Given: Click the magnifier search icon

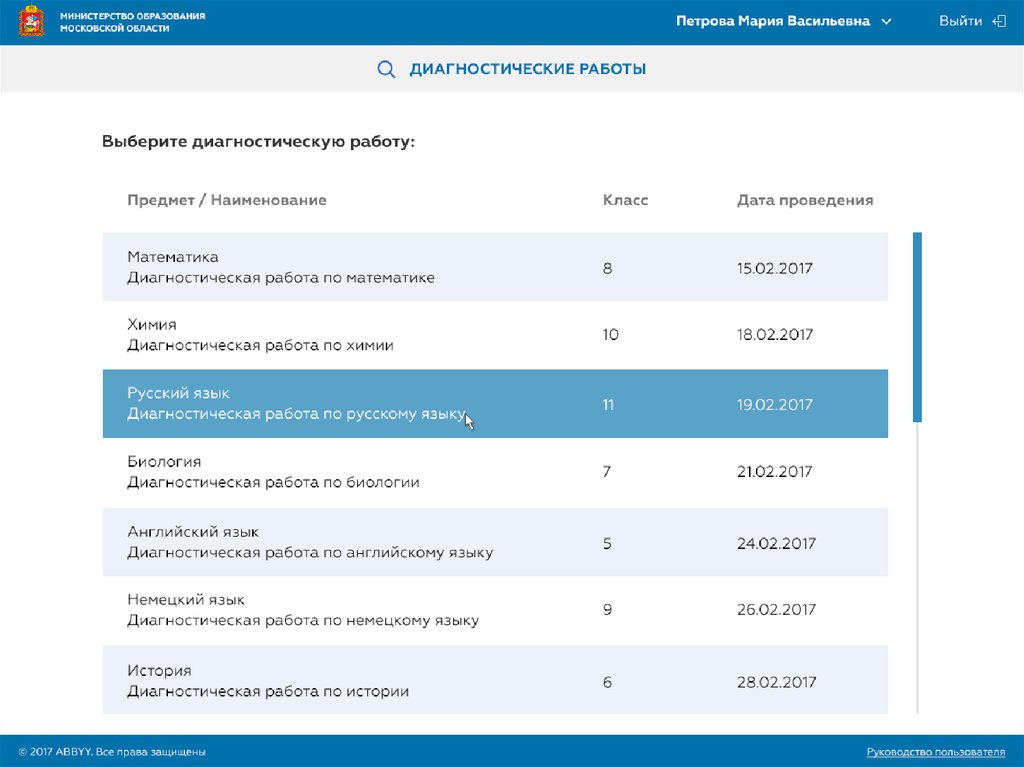Looking at the screenshot, I should 386,69.
